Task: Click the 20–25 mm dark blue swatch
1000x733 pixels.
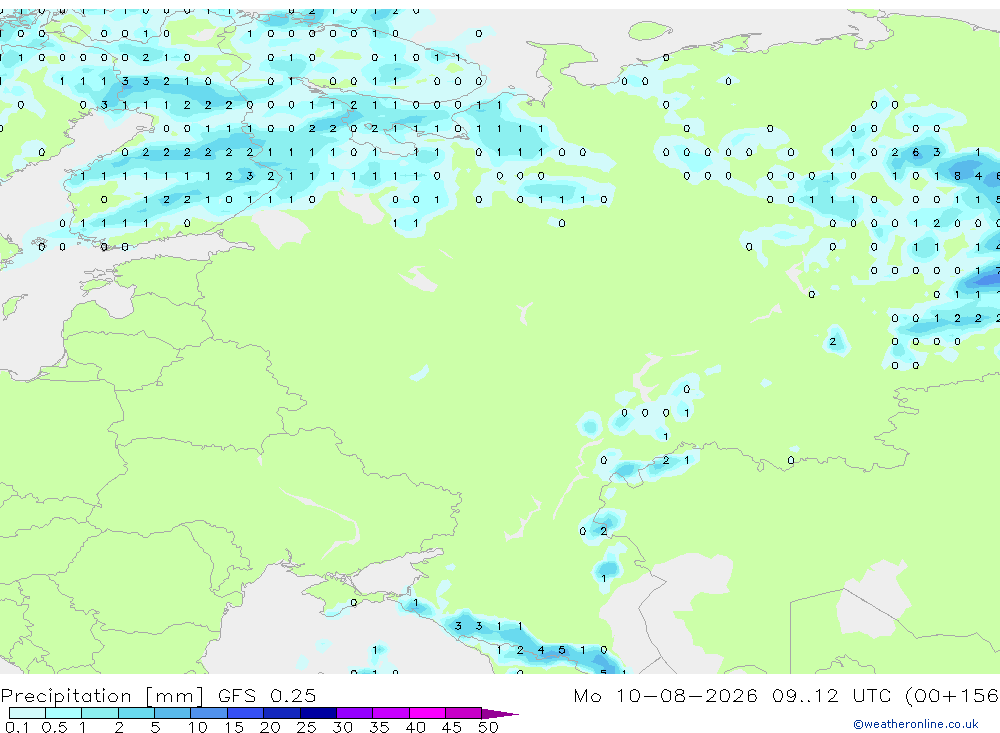Action: coord(282,713)
